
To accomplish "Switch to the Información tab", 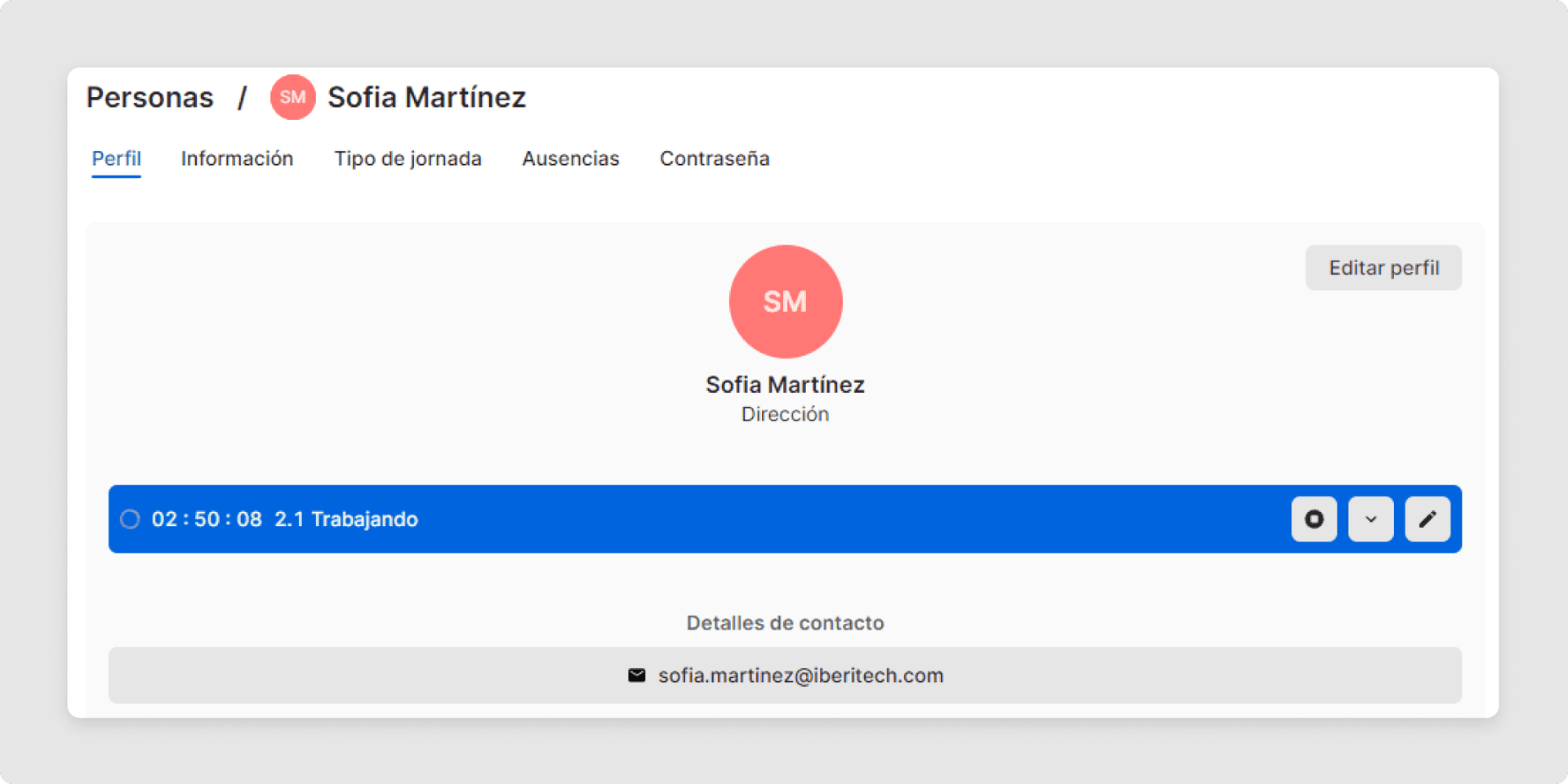I will point(237,158).
